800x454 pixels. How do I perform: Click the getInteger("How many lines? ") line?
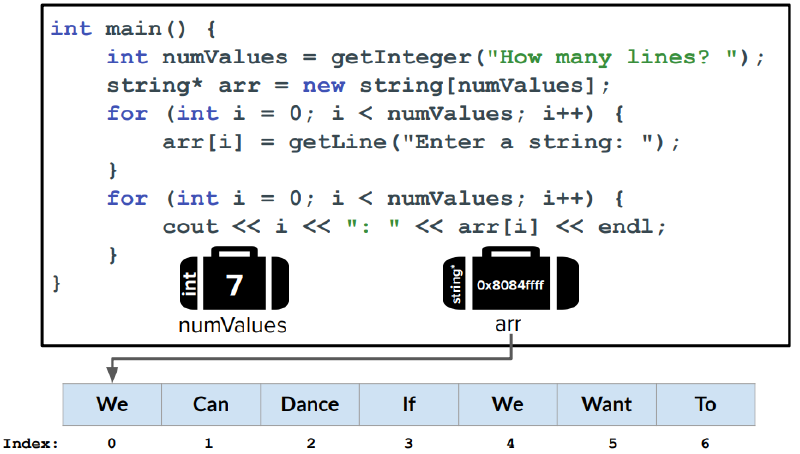click(436, 57)
